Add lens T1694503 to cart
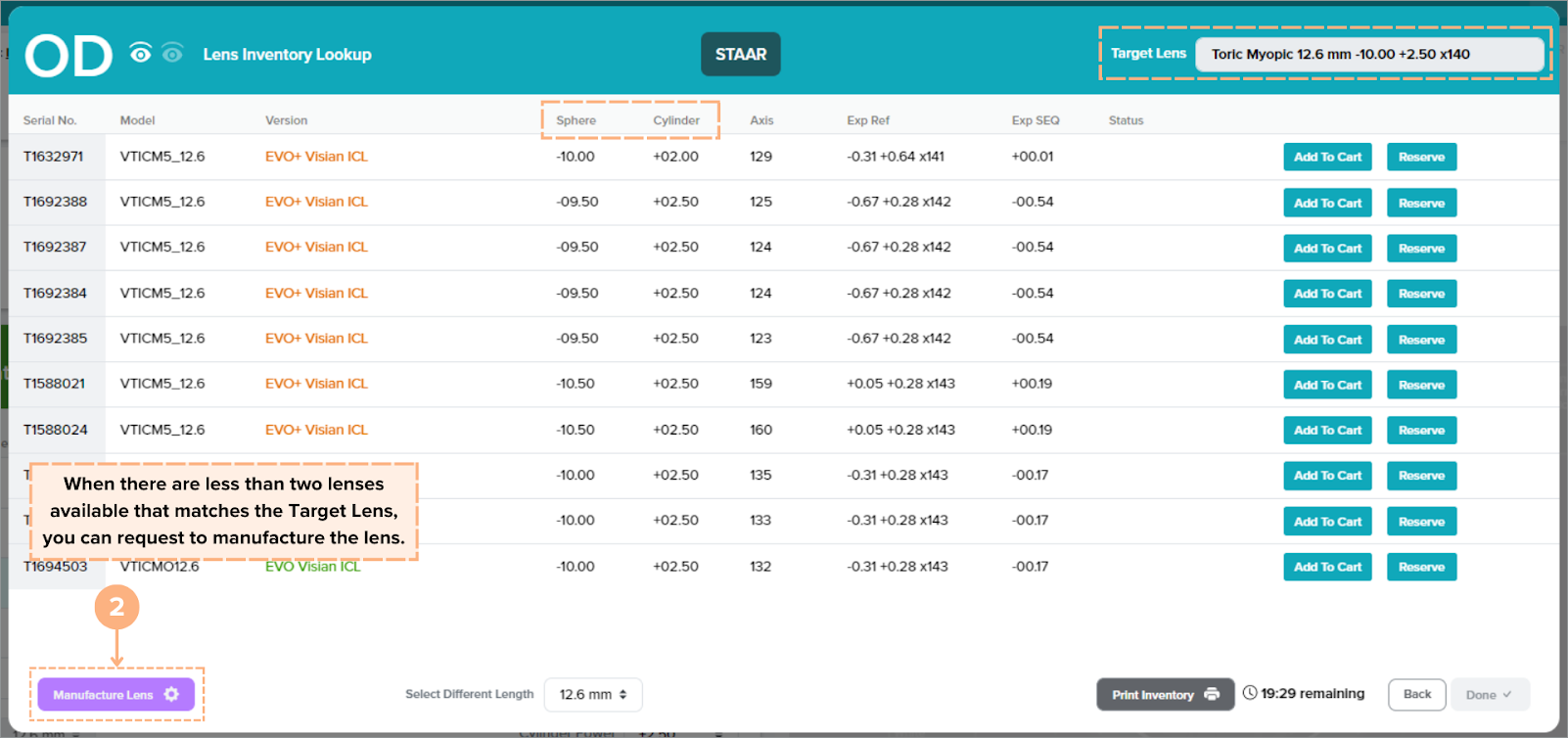Viewport: 1568px width, 738px height. pyautogui.click(x=1327, y=567)
